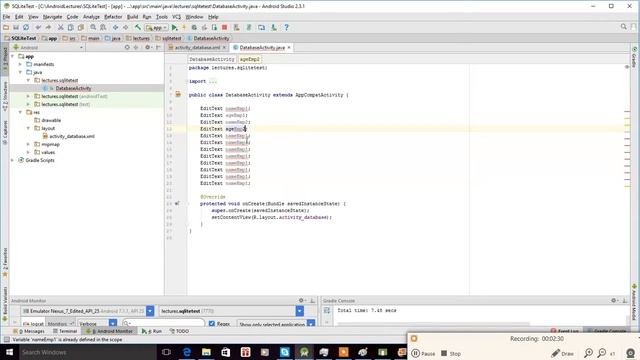Click the Open folder toolbar icon
The height and width of the screenshot is (360, 640).
click(6, 27)
